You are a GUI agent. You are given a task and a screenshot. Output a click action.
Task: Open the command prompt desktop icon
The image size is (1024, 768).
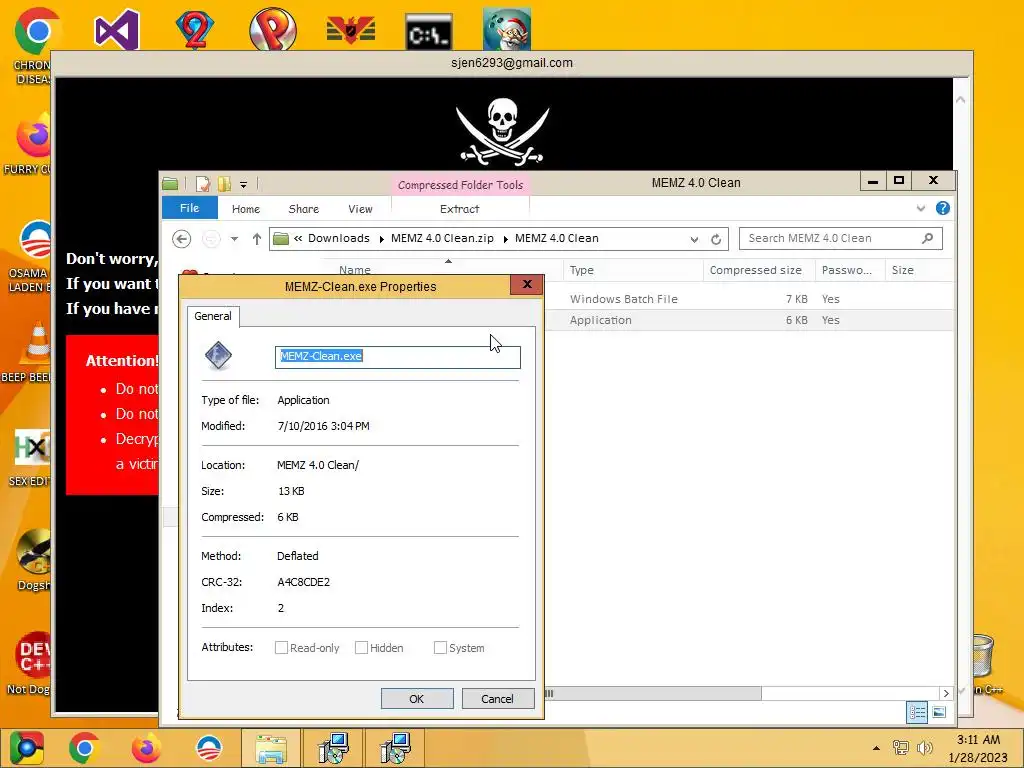point(428,31)
